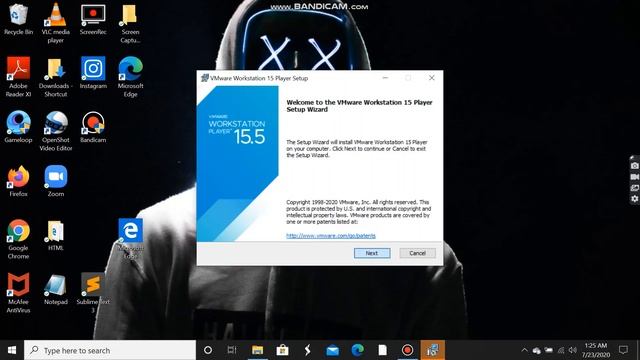Select the Firefox desktop icon
This screenshot has width=640, height=360.
tap(18, 181)
